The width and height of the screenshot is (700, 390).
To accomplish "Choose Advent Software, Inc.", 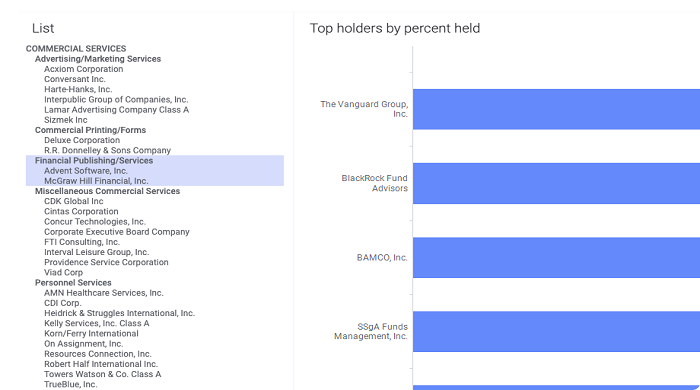I will pyautogui.click(x=86, y=171).
